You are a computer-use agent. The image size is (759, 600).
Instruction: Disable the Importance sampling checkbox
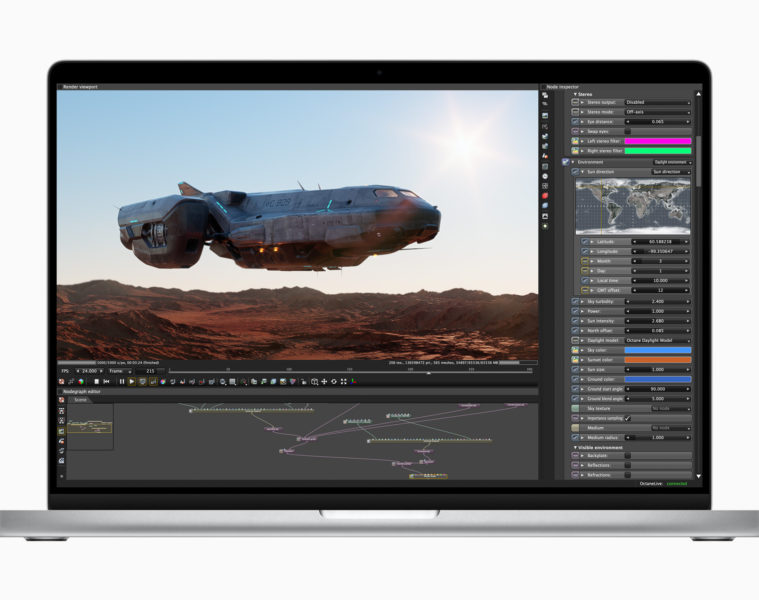coord(628,418)
